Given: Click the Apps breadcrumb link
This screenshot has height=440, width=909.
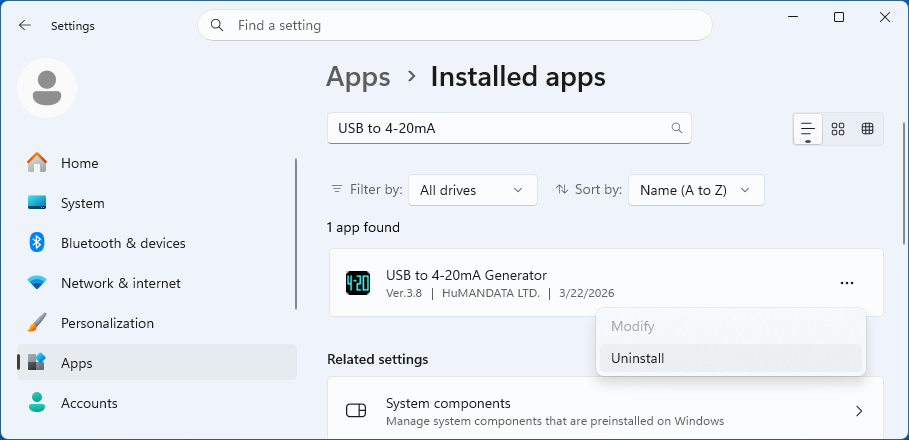Looking at the screenshot, I should 358,77.
